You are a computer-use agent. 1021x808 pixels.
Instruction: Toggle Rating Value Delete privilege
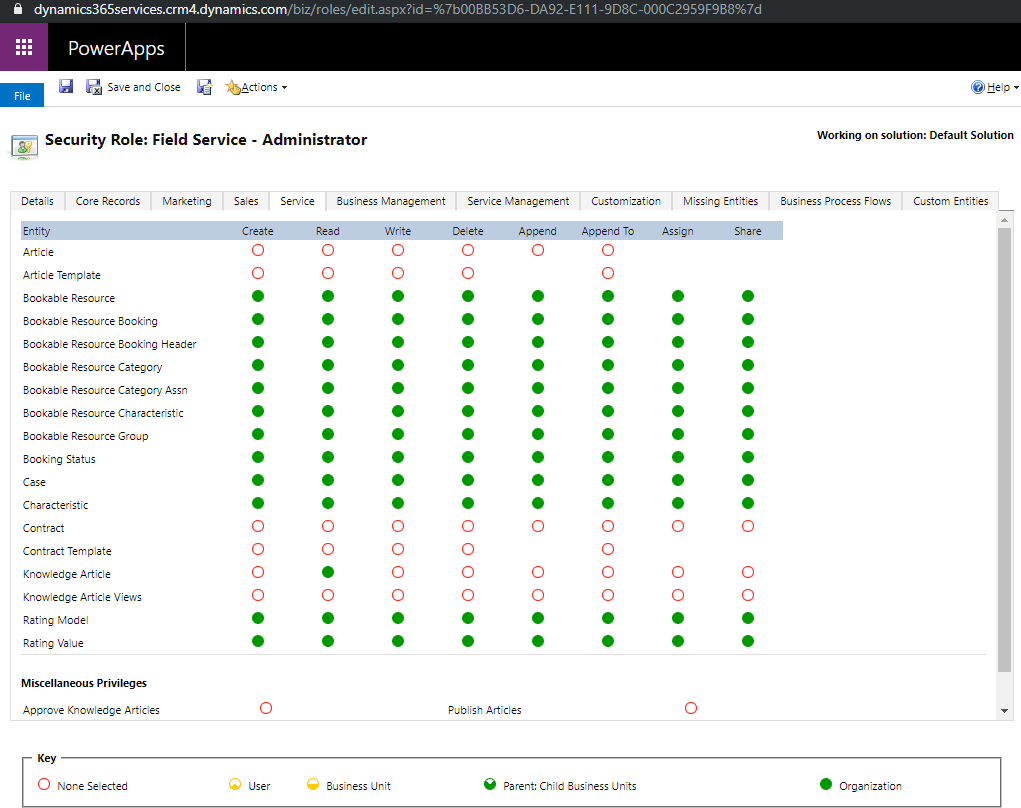[468, 641]
